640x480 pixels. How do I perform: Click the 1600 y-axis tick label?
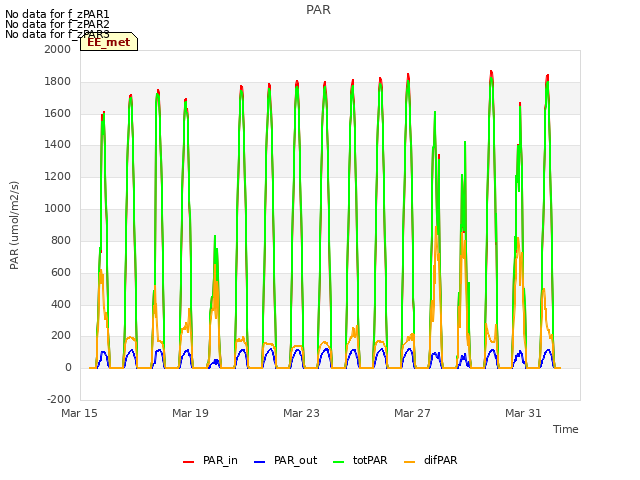pos(58,113)
